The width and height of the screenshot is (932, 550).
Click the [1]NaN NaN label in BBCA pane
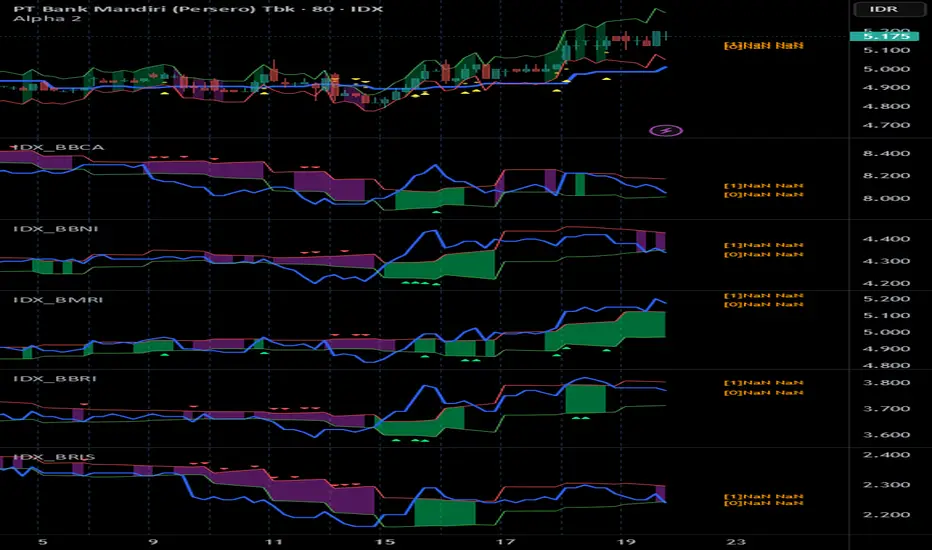point(763,186)
